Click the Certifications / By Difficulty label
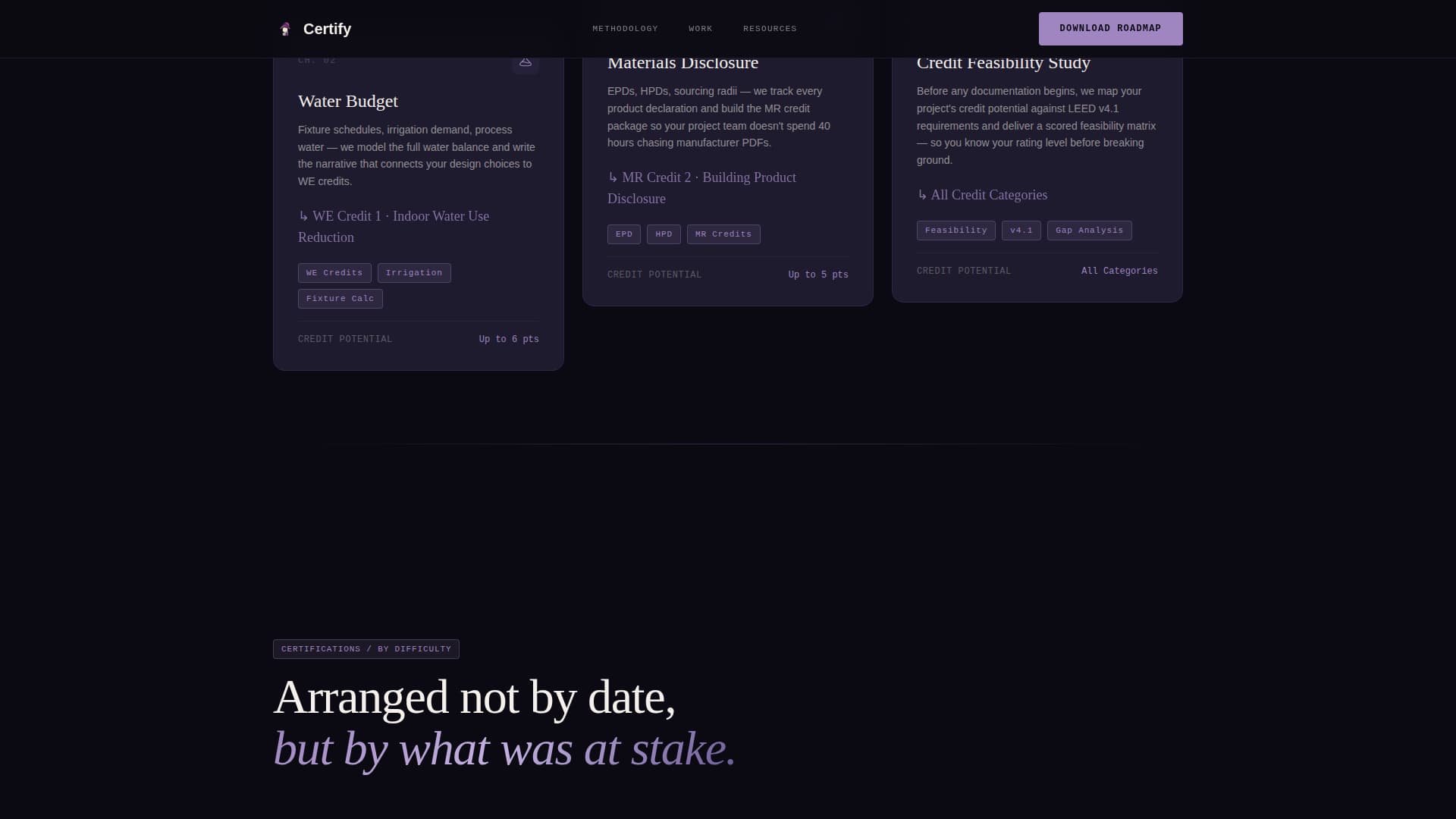This screenshot has height=819, width=1456. pos(366,649)
